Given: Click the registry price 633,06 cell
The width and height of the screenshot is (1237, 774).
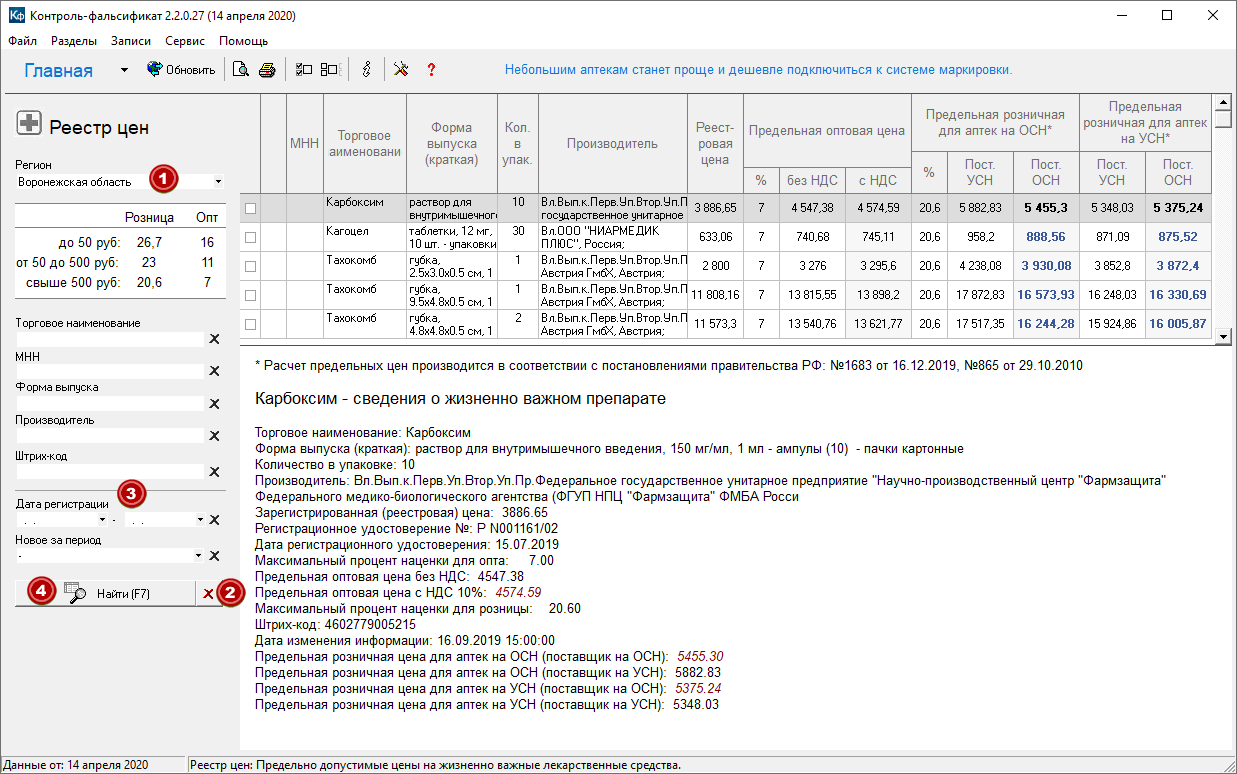Looking at the screenshot, I should point(715,237).
